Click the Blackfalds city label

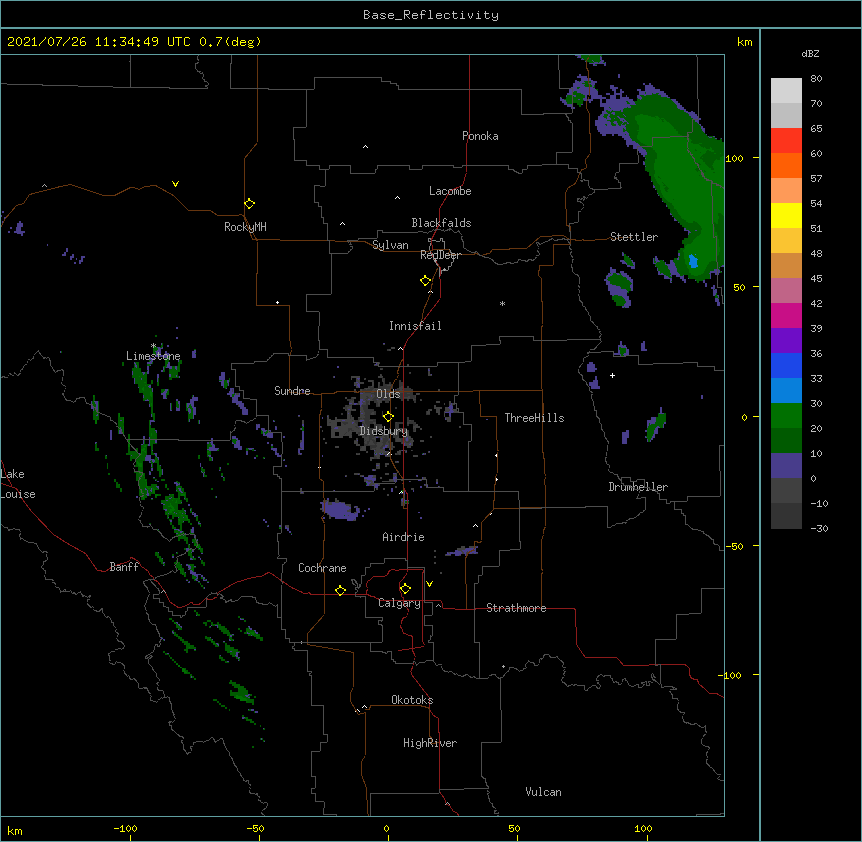coord(441,223)
